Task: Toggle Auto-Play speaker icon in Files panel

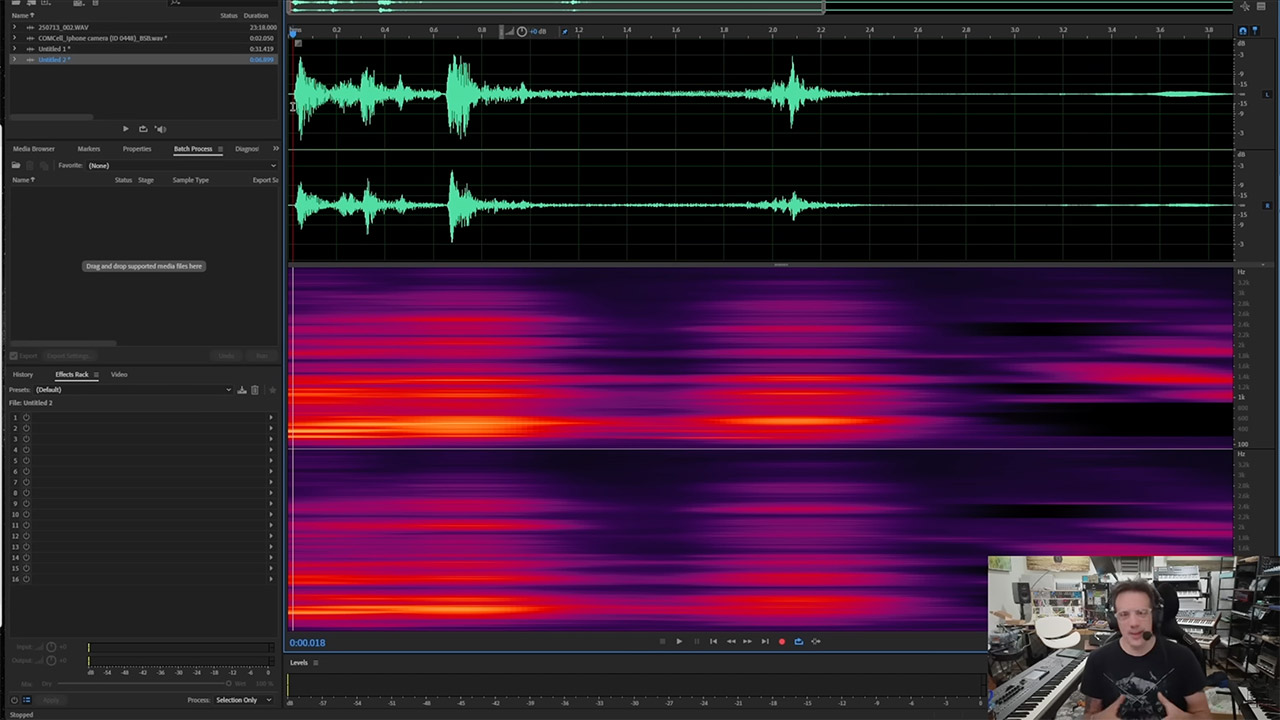Action: point(160,129)
